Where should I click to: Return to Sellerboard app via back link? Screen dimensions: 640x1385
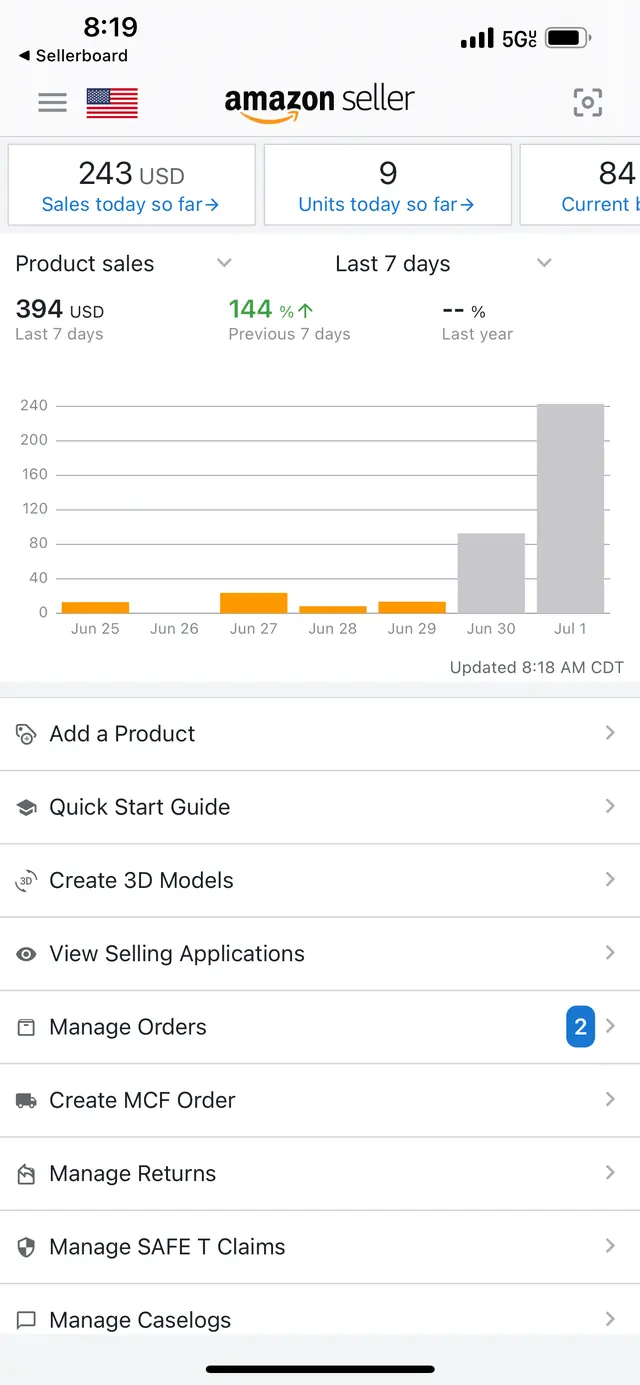[73, 56]
